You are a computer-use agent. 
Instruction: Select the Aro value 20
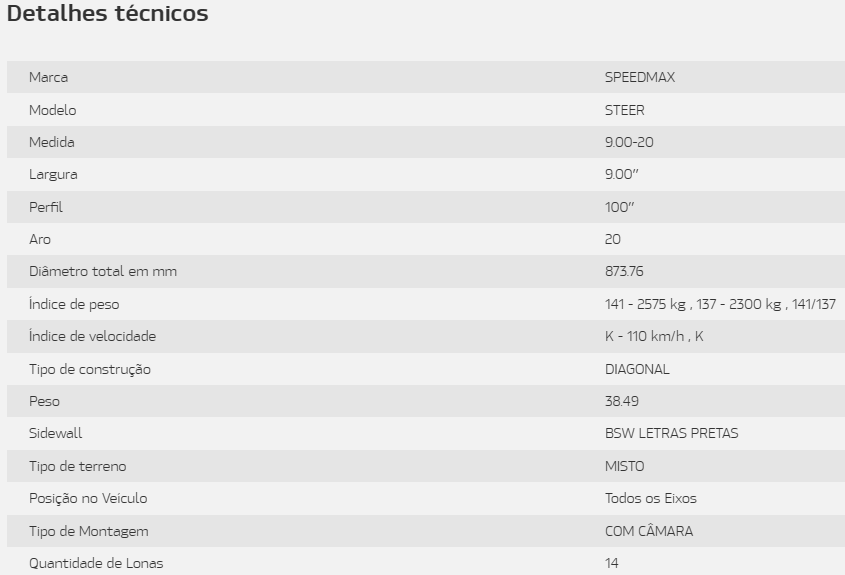pos(613,239)
